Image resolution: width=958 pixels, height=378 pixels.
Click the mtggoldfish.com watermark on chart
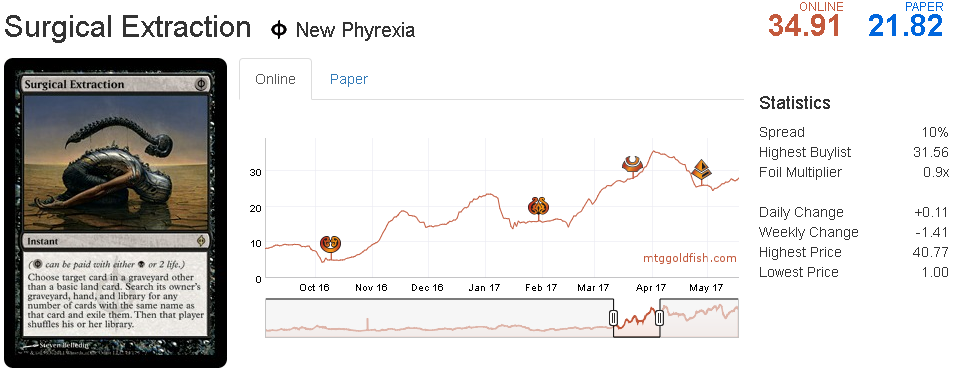tap(690, 258)
